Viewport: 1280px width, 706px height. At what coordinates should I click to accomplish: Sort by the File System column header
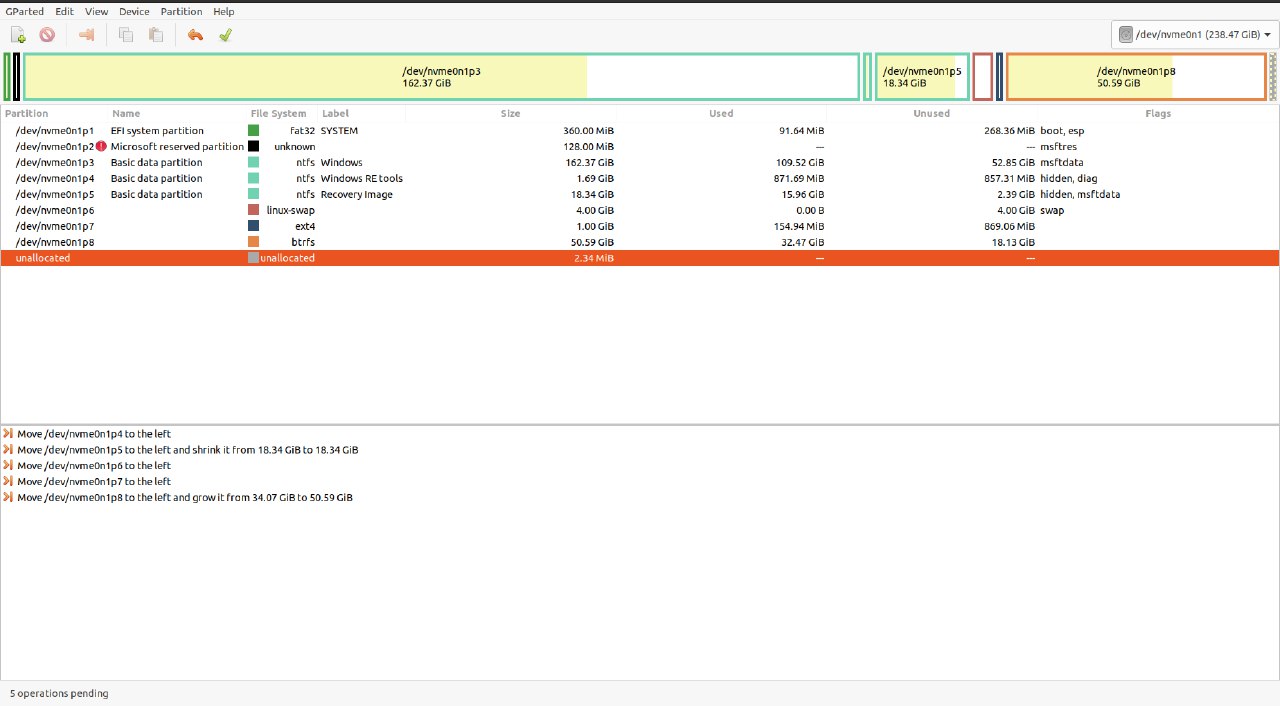[x=278, y=114]
